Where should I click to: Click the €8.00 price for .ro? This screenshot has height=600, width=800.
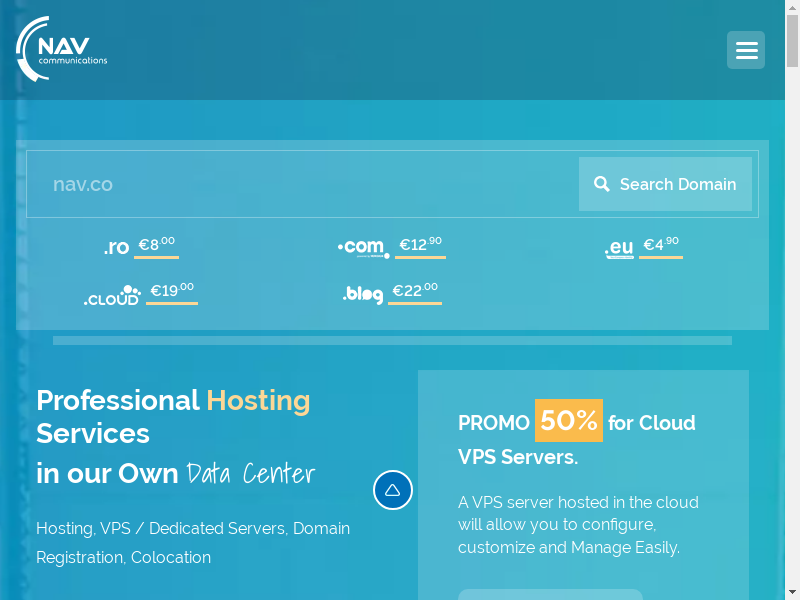156,245
